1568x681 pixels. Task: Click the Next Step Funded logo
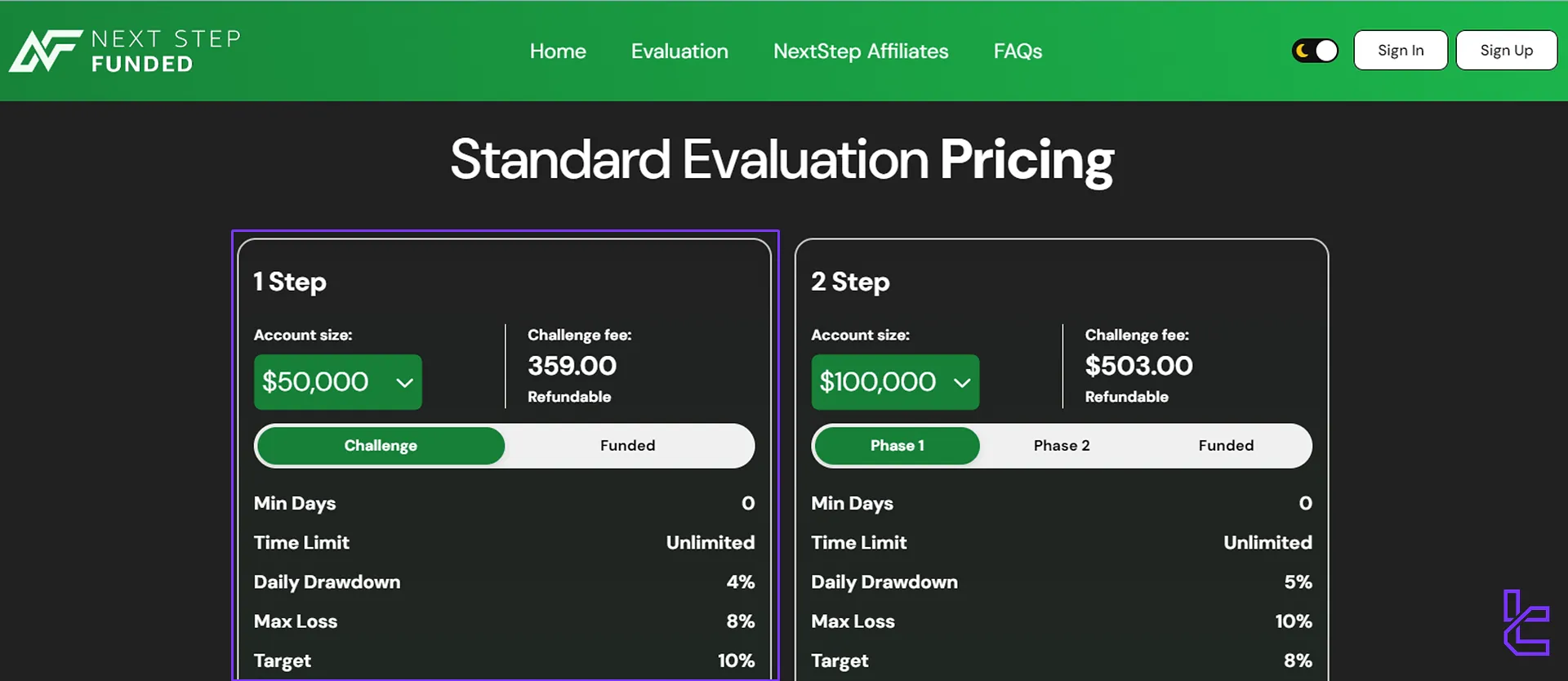(x=124, y=51)
